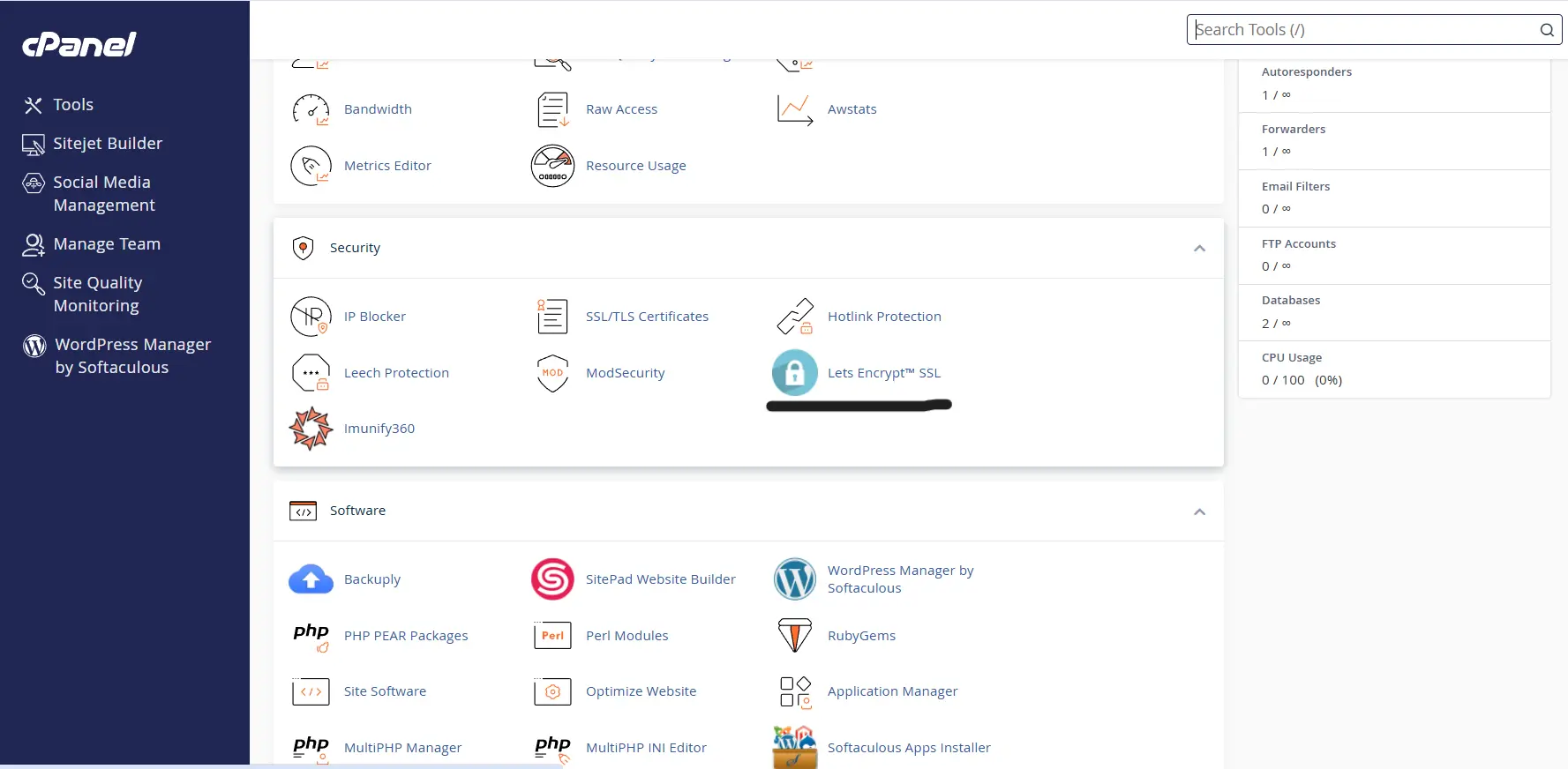
Task: Click the Awstats chart icon
Action: click(795, 109)
